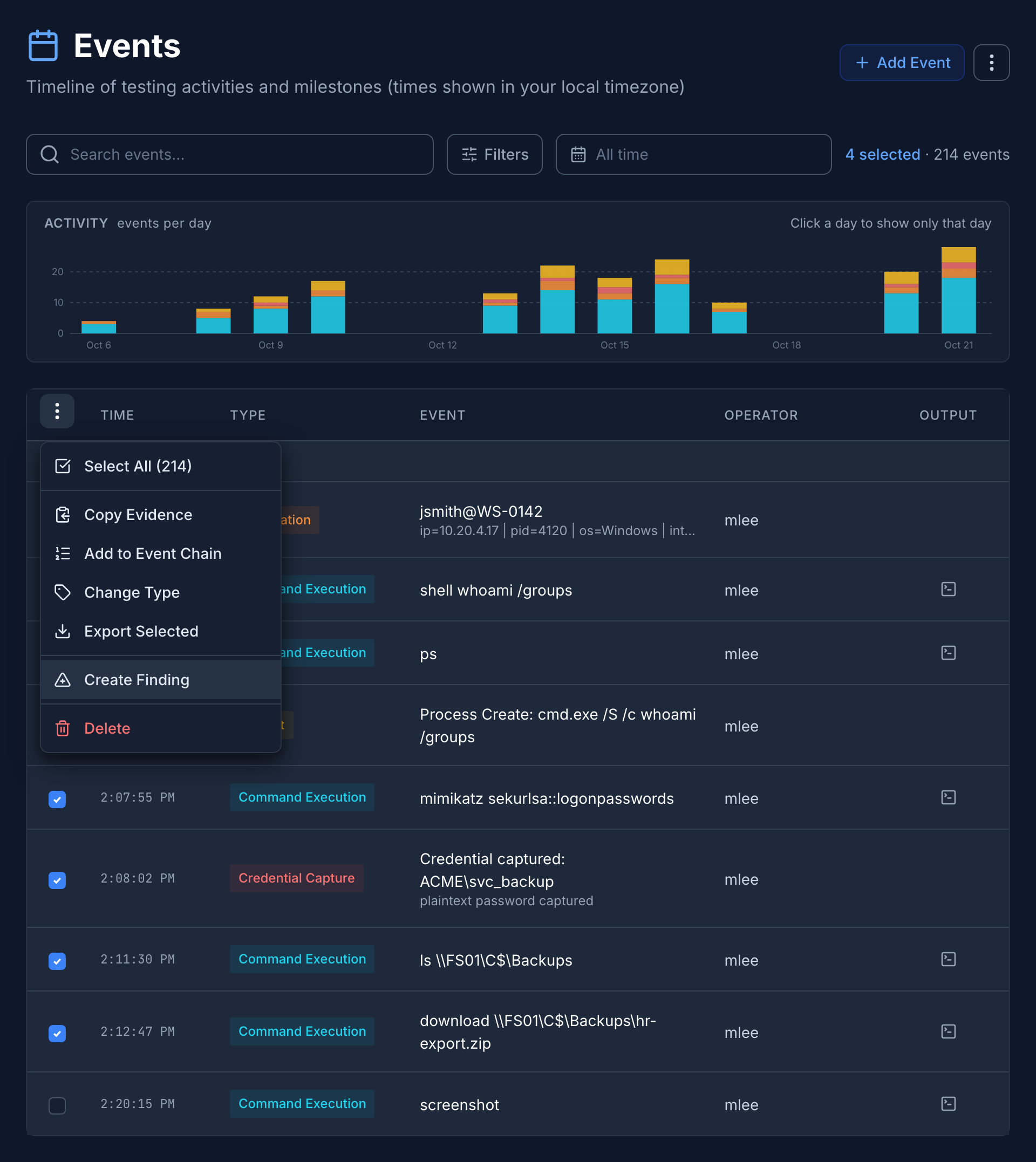
Task: Open output icon for screenshot event
Action: click(948, 1103)
